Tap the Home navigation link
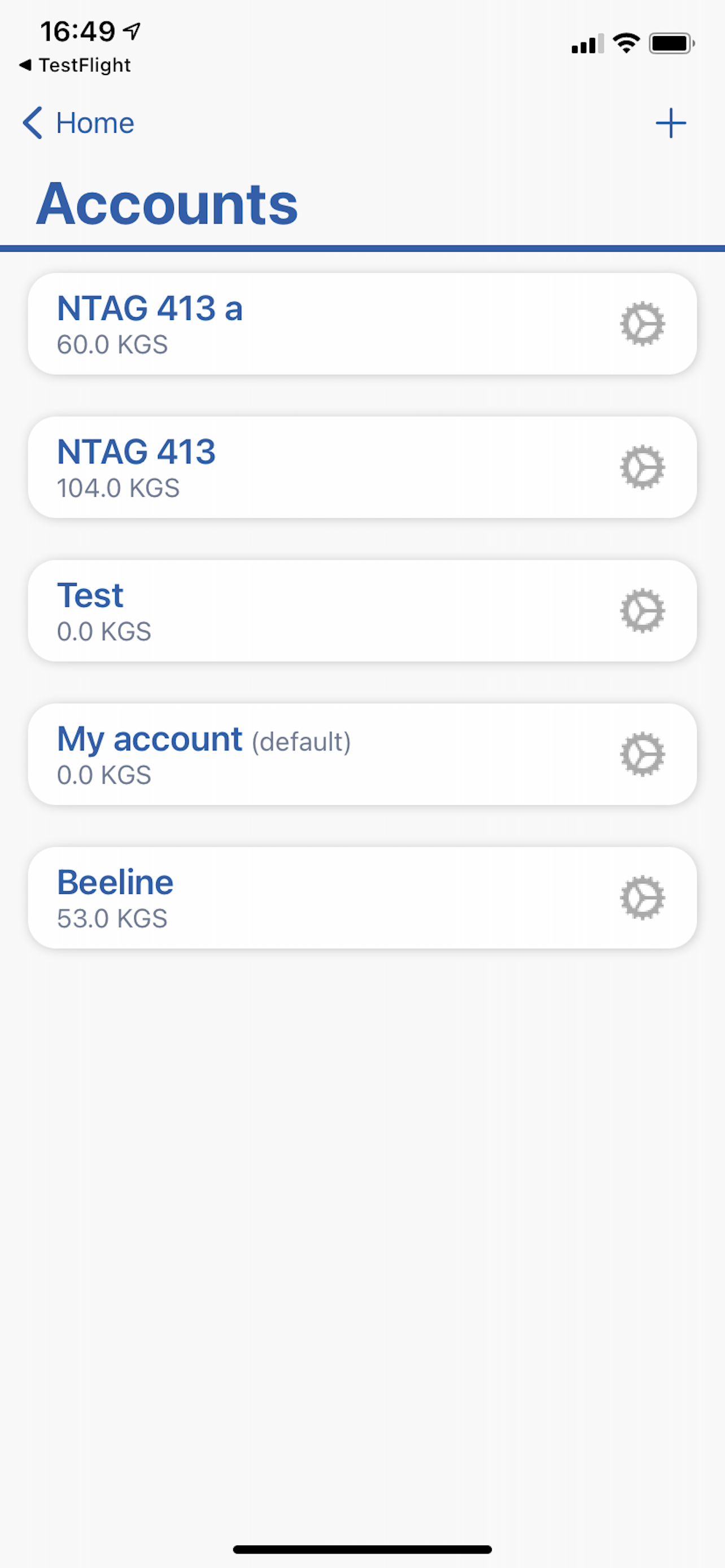 (95, 124)
